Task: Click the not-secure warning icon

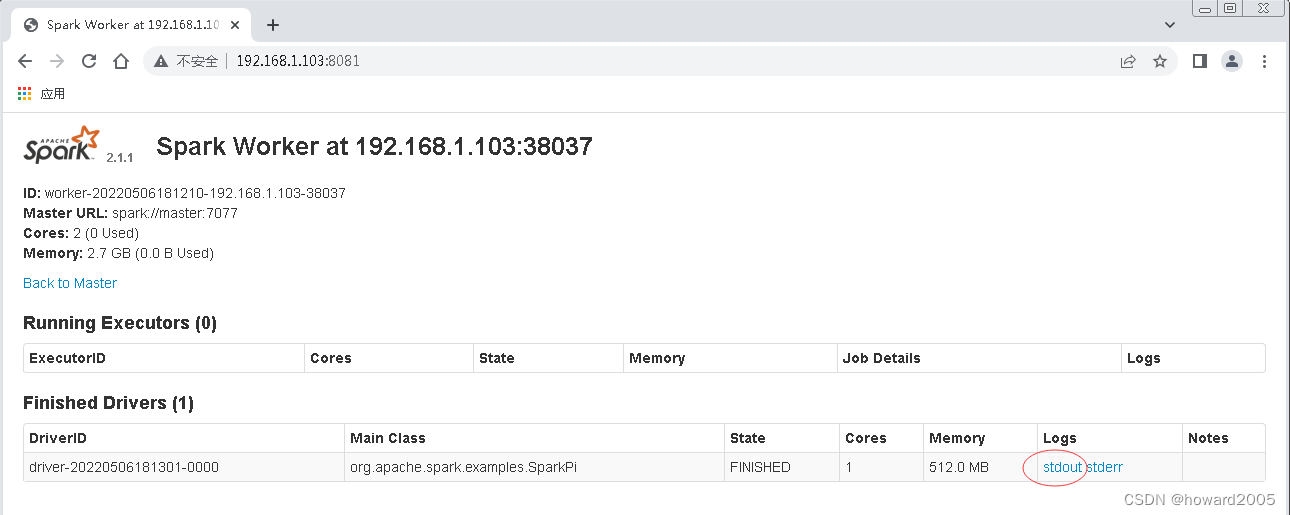Action: coord(163,61)
